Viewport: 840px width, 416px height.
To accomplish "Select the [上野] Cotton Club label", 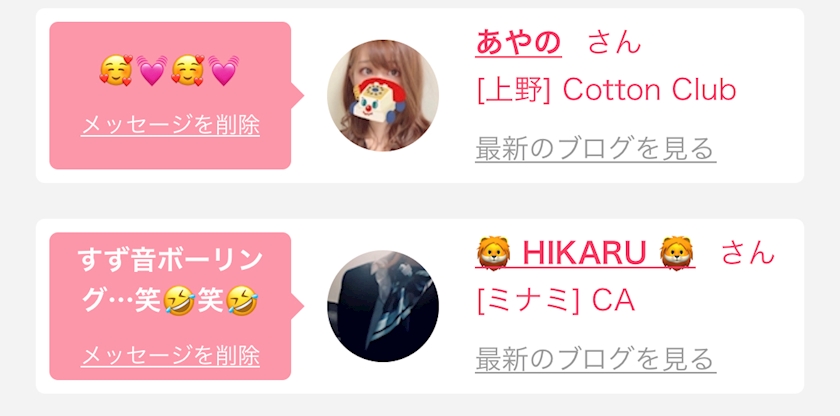I will [606, 90].
